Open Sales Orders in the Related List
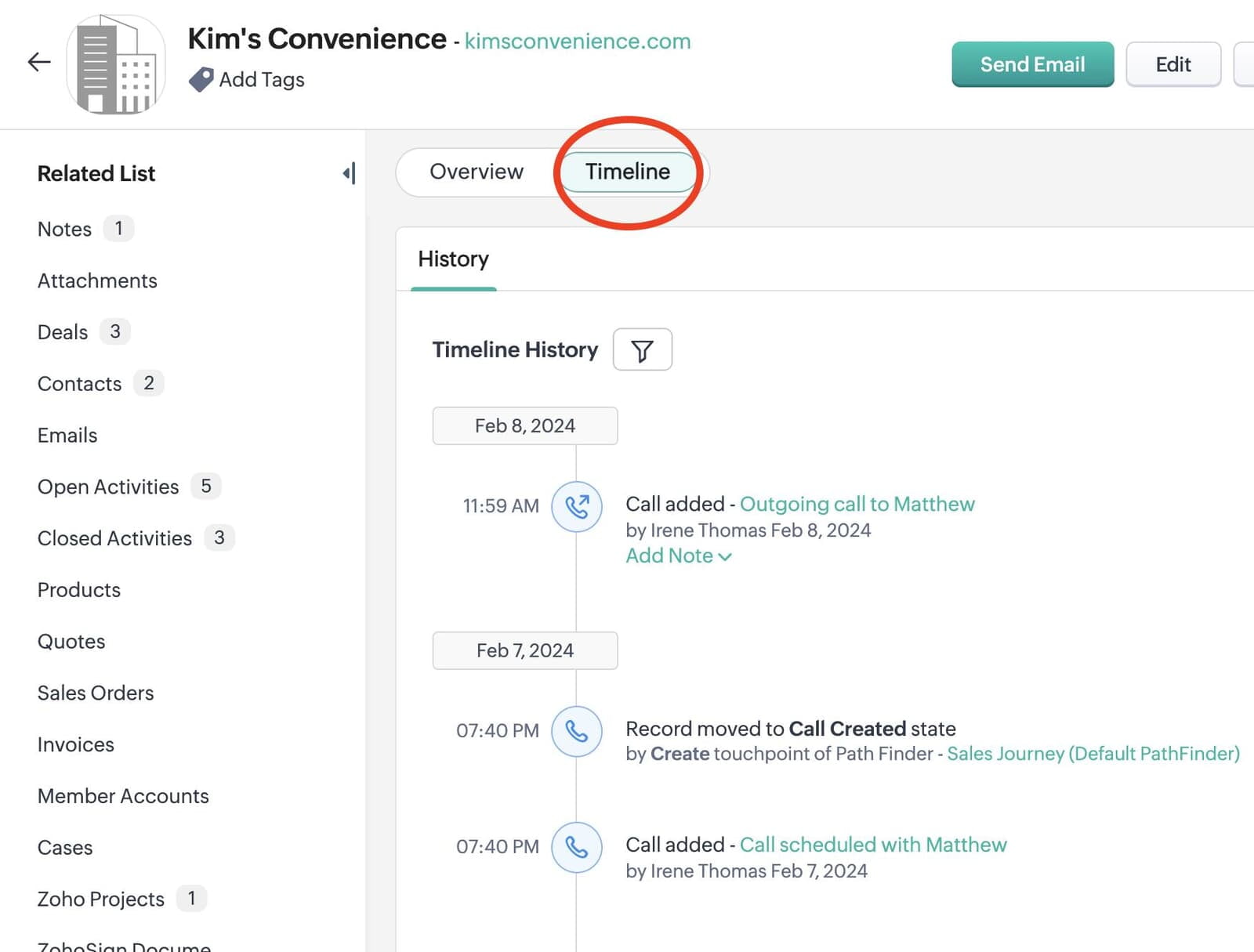 tap(96, 693)
